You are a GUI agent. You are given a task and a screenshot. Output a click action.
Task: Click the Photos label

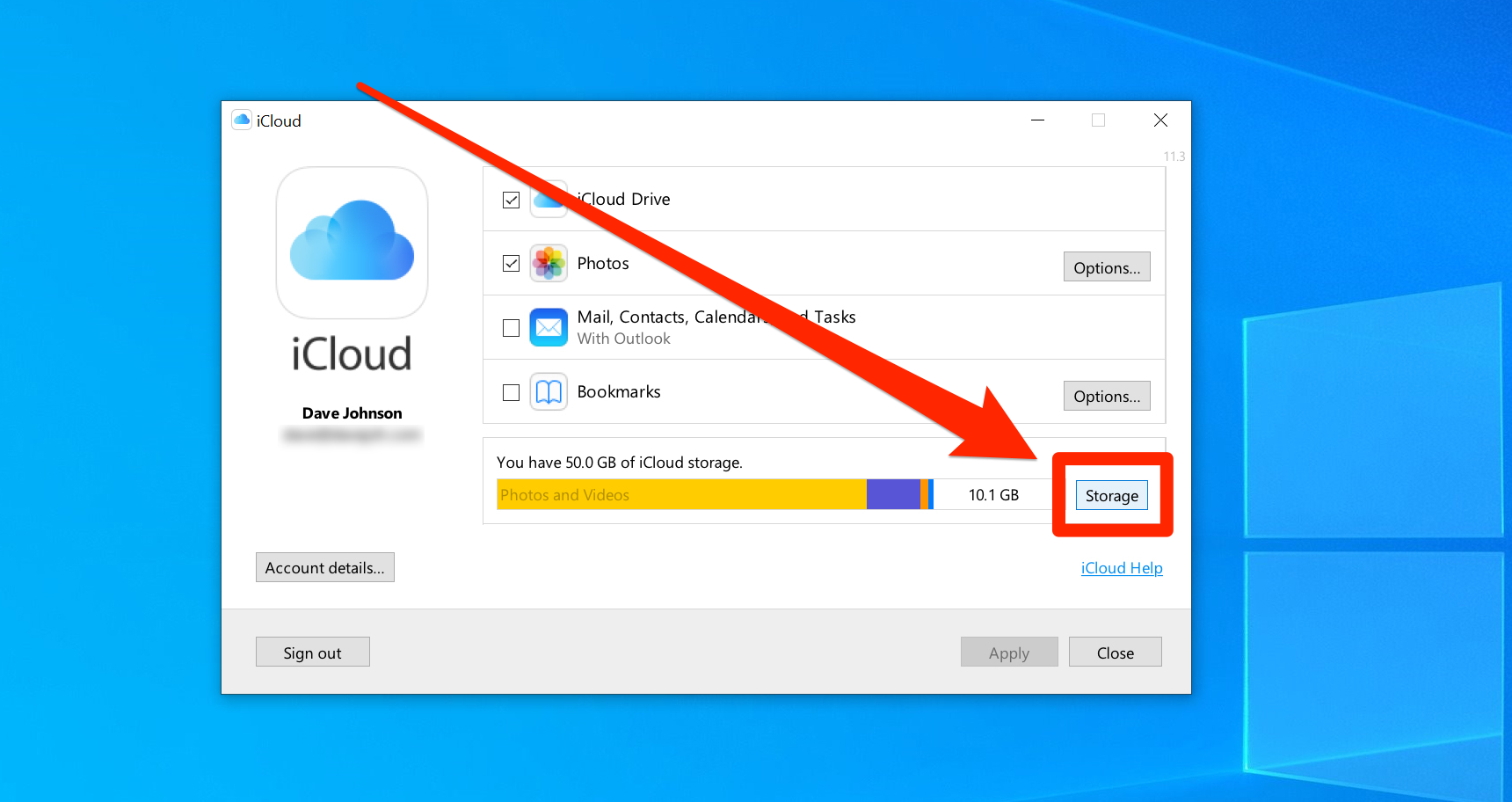pos(603,263)
